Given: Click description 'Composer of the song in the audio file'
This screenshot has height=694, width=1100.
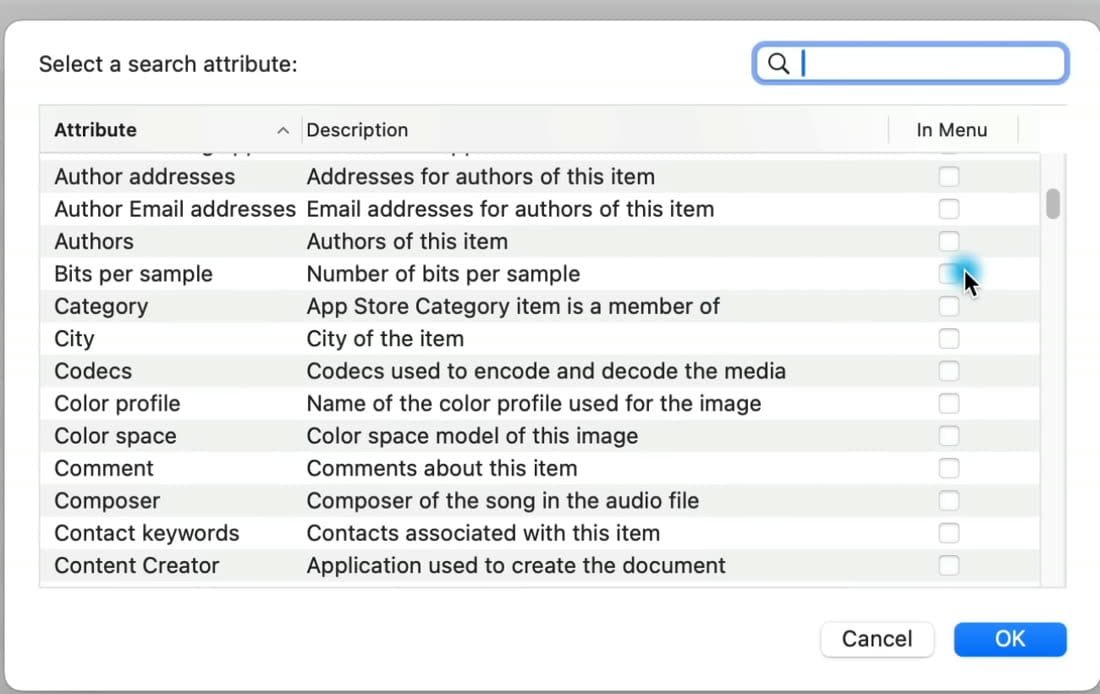Looking at the screenshot, I should tap(502, 501).
